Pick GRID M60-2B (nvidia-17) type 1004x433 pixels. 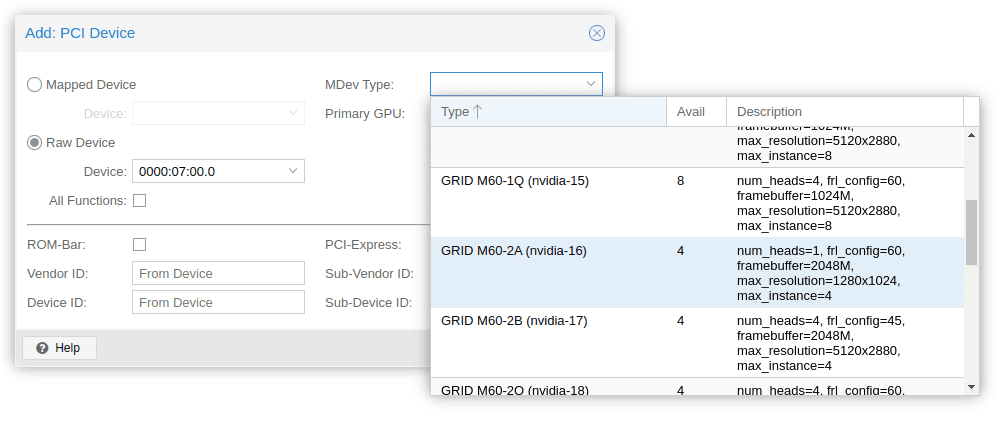click(x=514, y=321)
